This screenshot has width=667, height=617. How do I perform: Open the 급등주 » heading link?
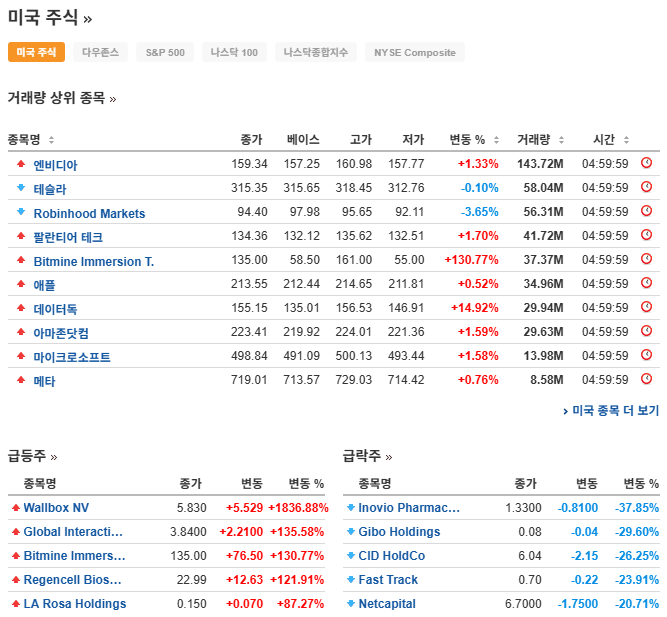point(32,456)
